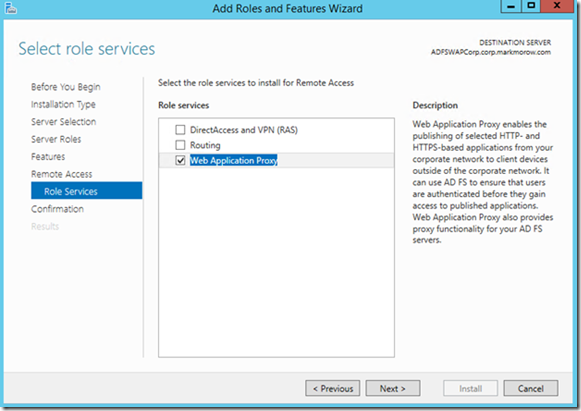Click the highlighted Role Services step
This screenshot has width=581, height=411.
[86, 190]
